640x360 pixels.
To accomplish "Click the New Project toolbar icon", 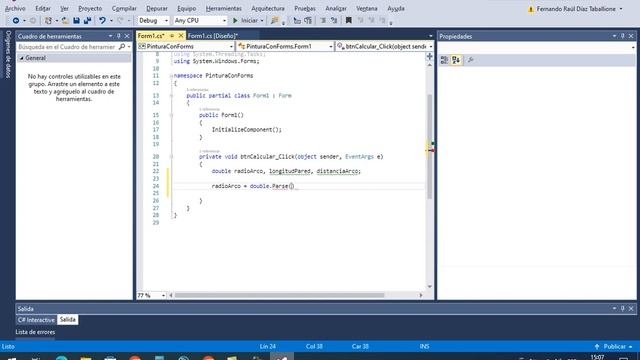I will pos(48,20).
